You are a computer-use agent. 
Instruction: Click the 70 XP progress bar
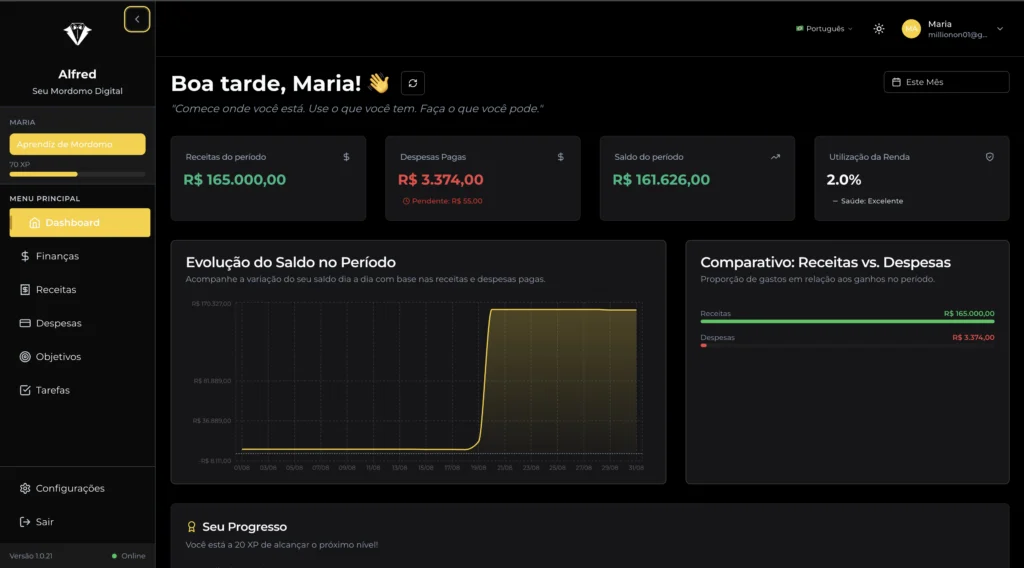pyautogui.click(x=77, y=174)
